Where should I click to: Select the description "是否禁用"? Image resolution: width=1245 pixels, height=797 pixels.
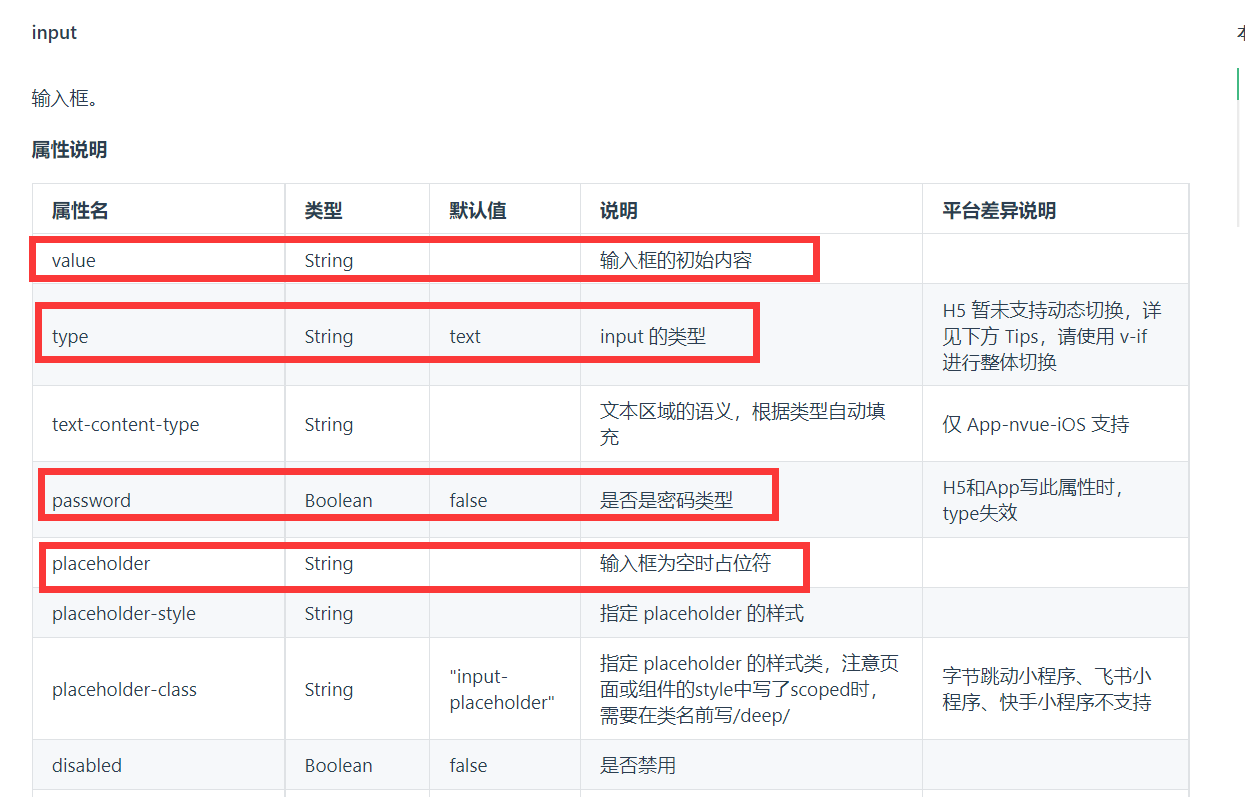pyautogui.click(x=638, y=766)
